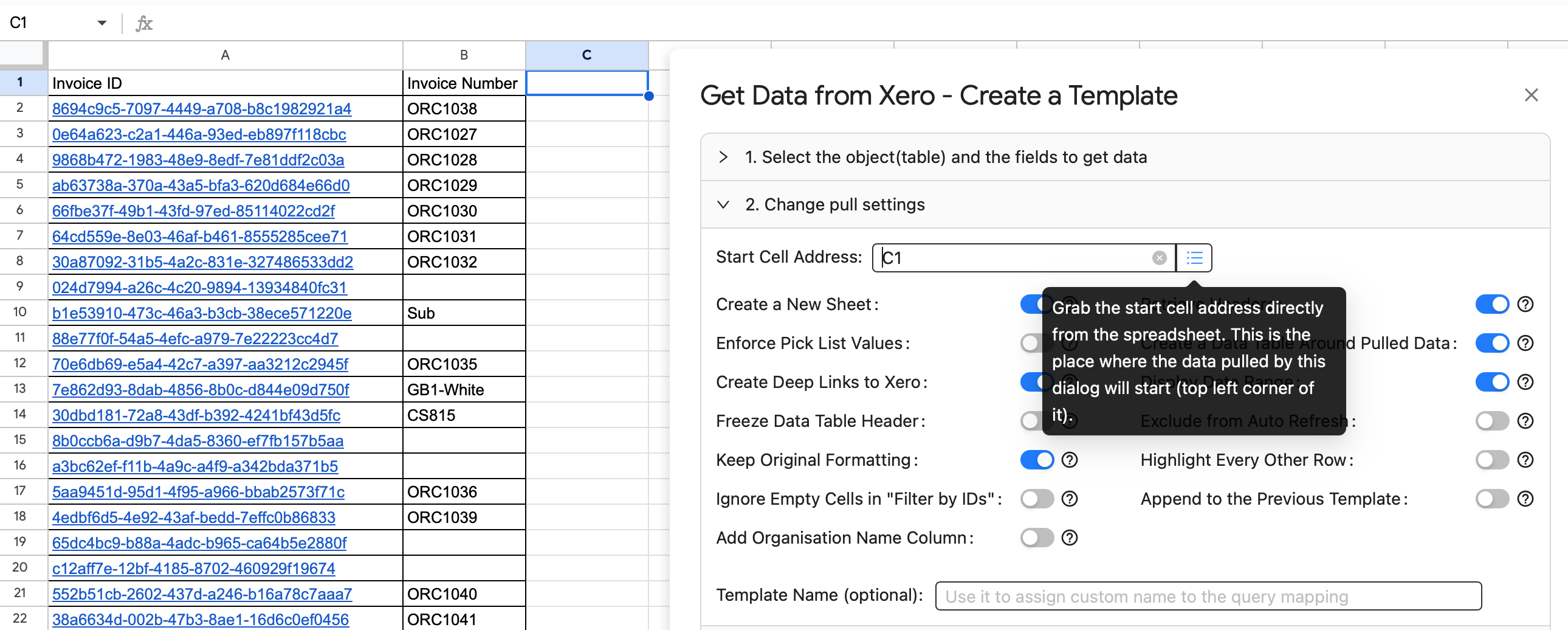Toggle Append to the Previous Template

(x=1492, y=499)
